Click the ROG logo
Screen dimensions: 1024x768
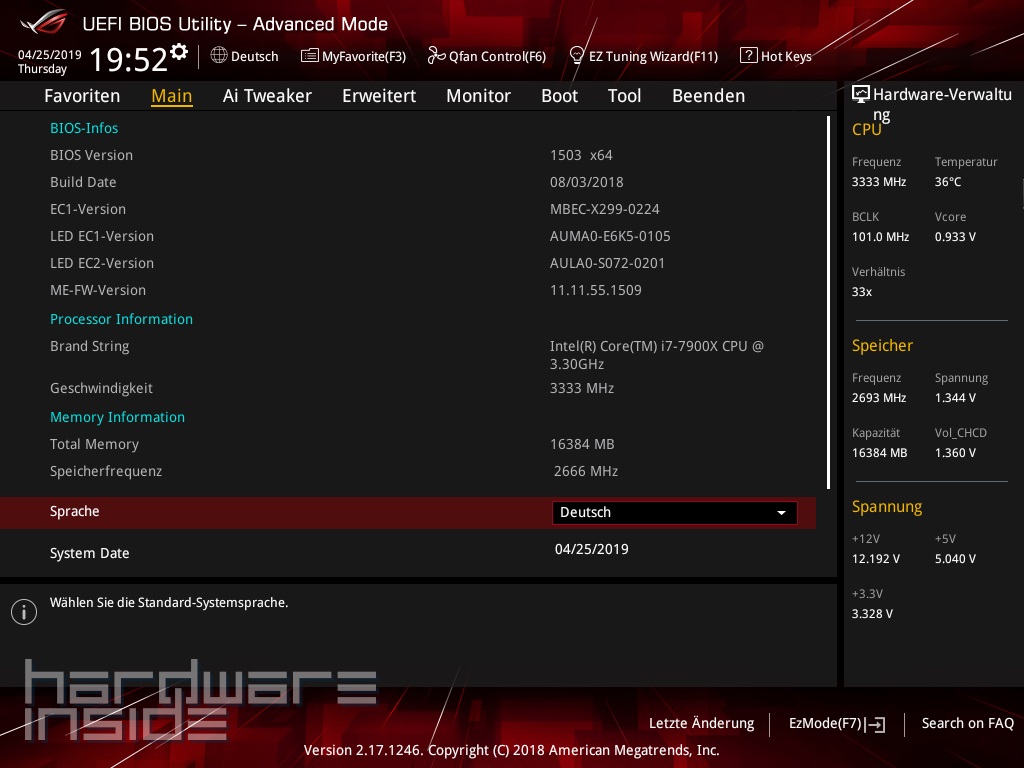[x=43, y=23]
